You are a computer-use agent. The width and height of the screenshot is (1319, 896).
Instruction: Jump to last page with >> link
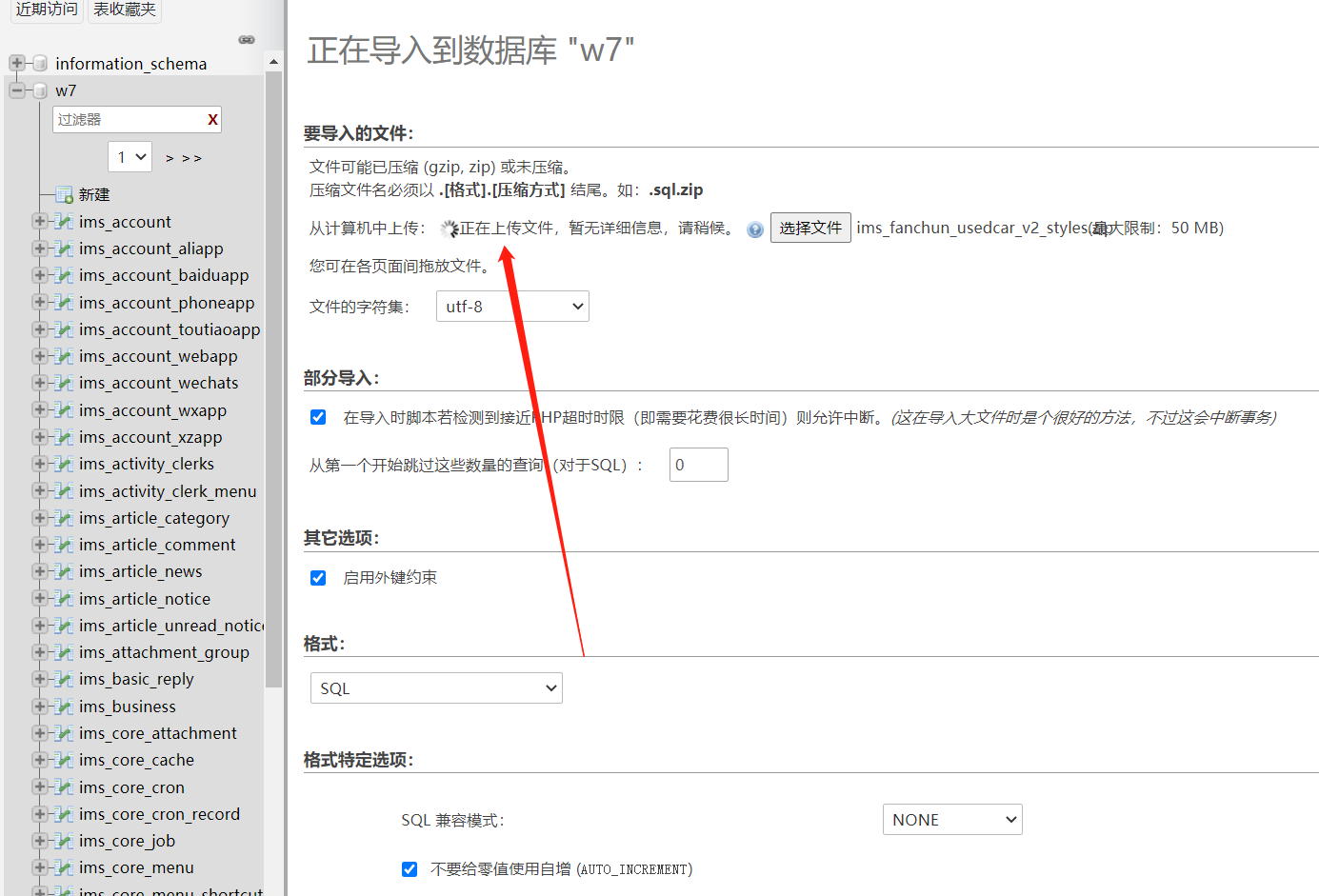(x=191, y=158)
